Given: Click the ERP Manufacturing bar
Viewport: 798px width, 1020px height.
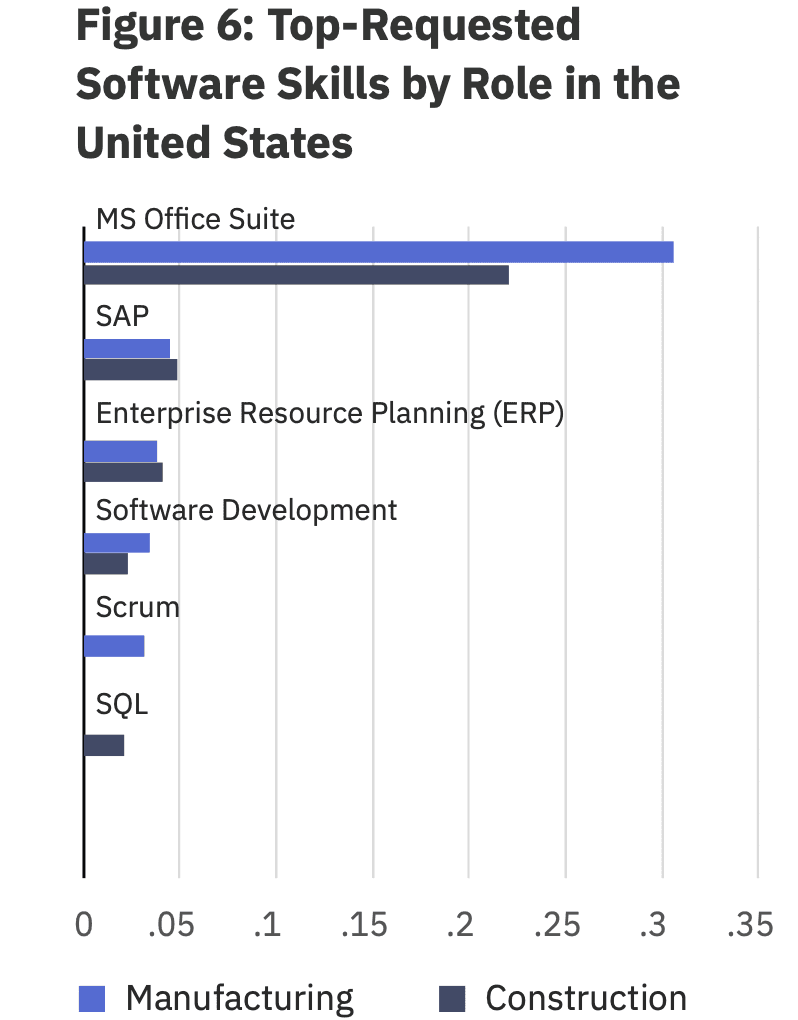Looking at the screenshot, I should pyautogui.click(x=120, y=451).
